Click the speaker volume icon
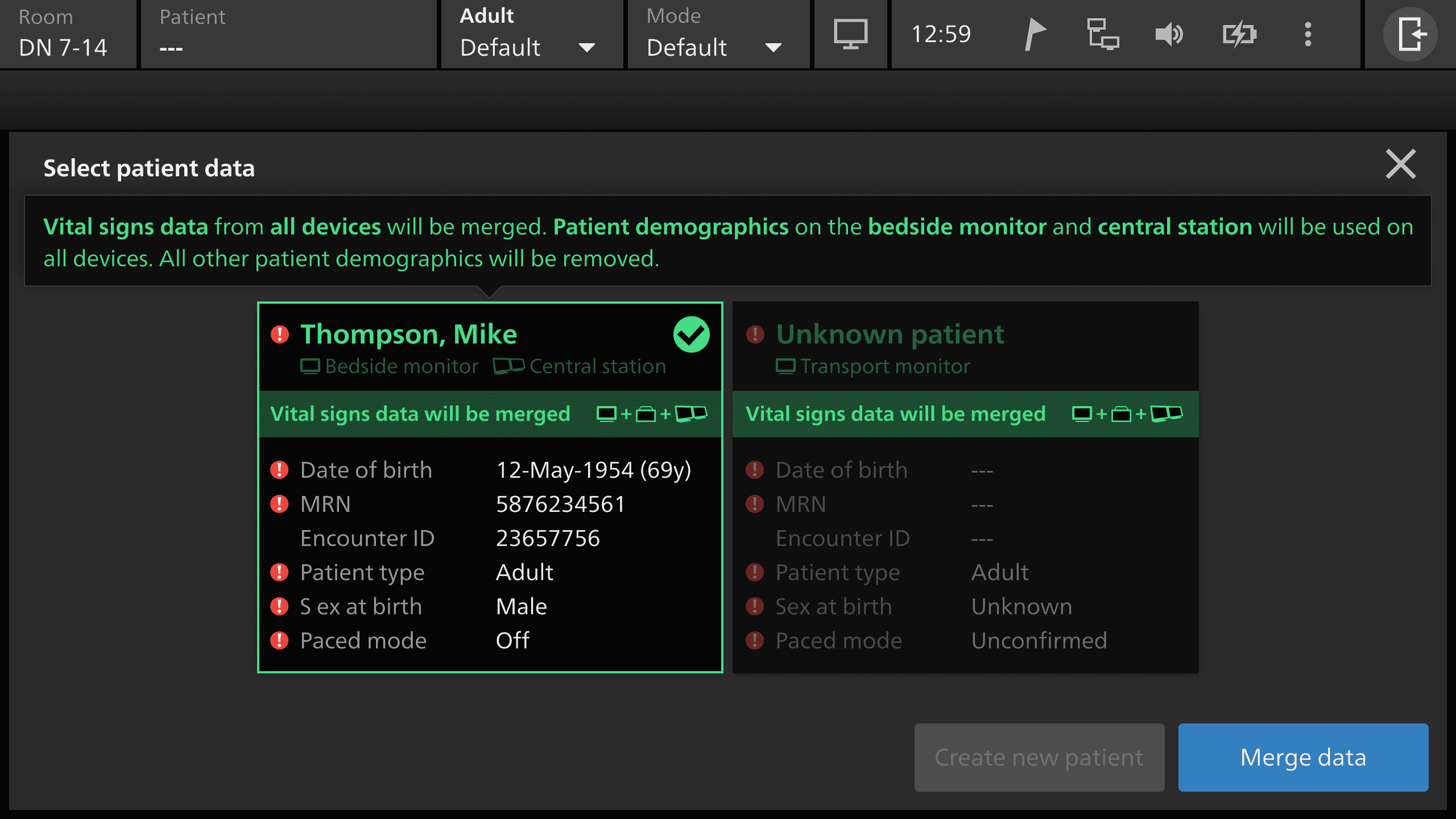Viewport: 1456px width, 819px height. click(1169, 34)
